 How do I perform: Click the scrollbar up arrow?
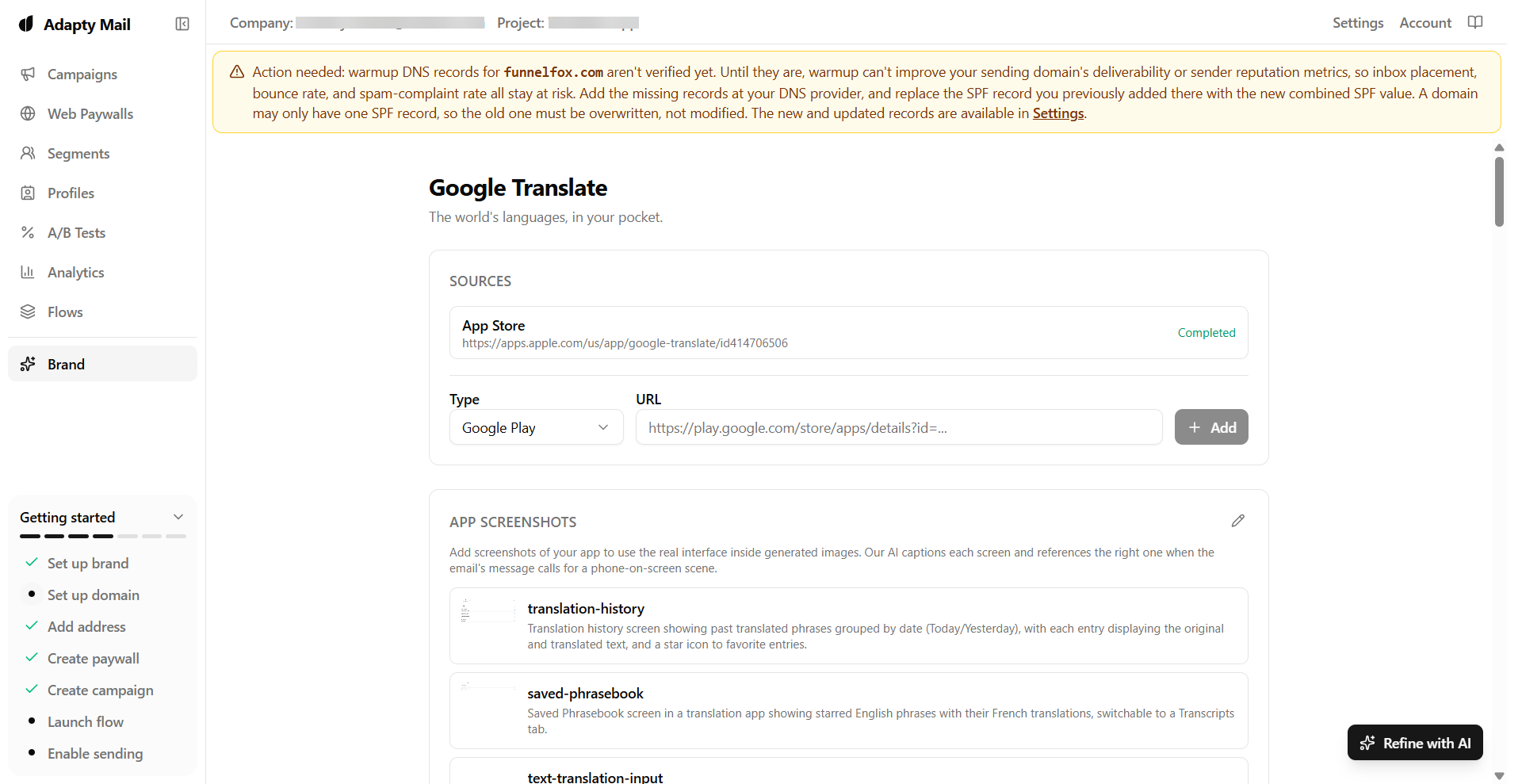[1499, 147]
